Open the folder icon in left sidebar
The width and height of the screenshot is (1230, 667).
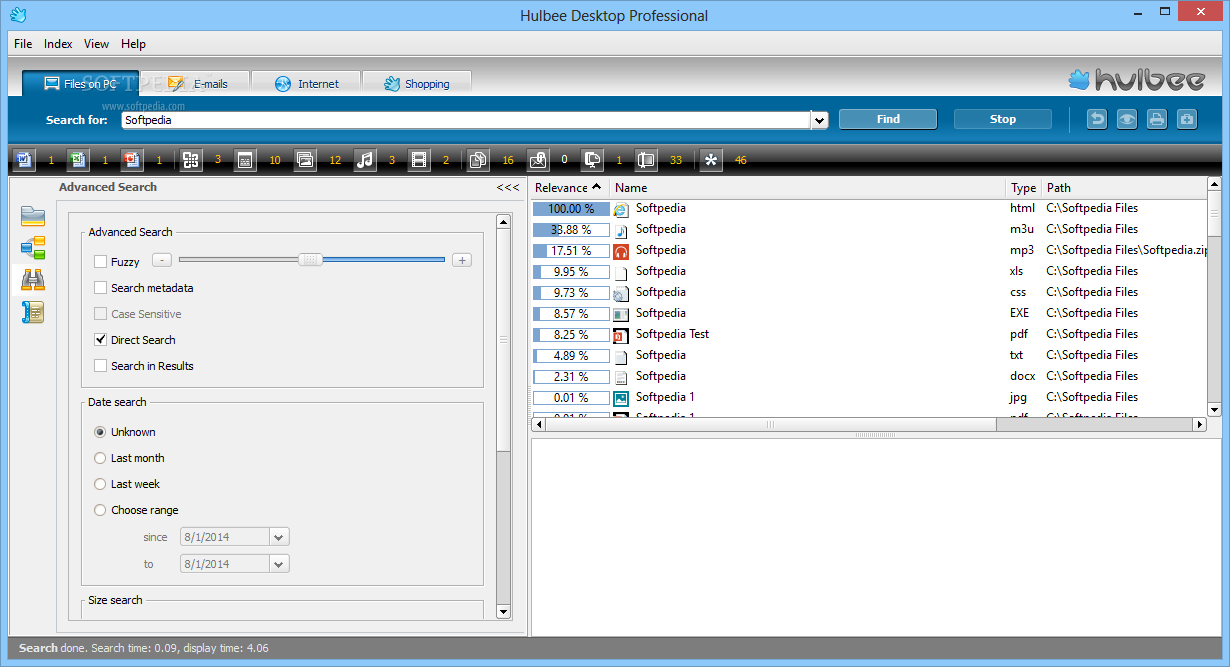click(x=33, y=216)
